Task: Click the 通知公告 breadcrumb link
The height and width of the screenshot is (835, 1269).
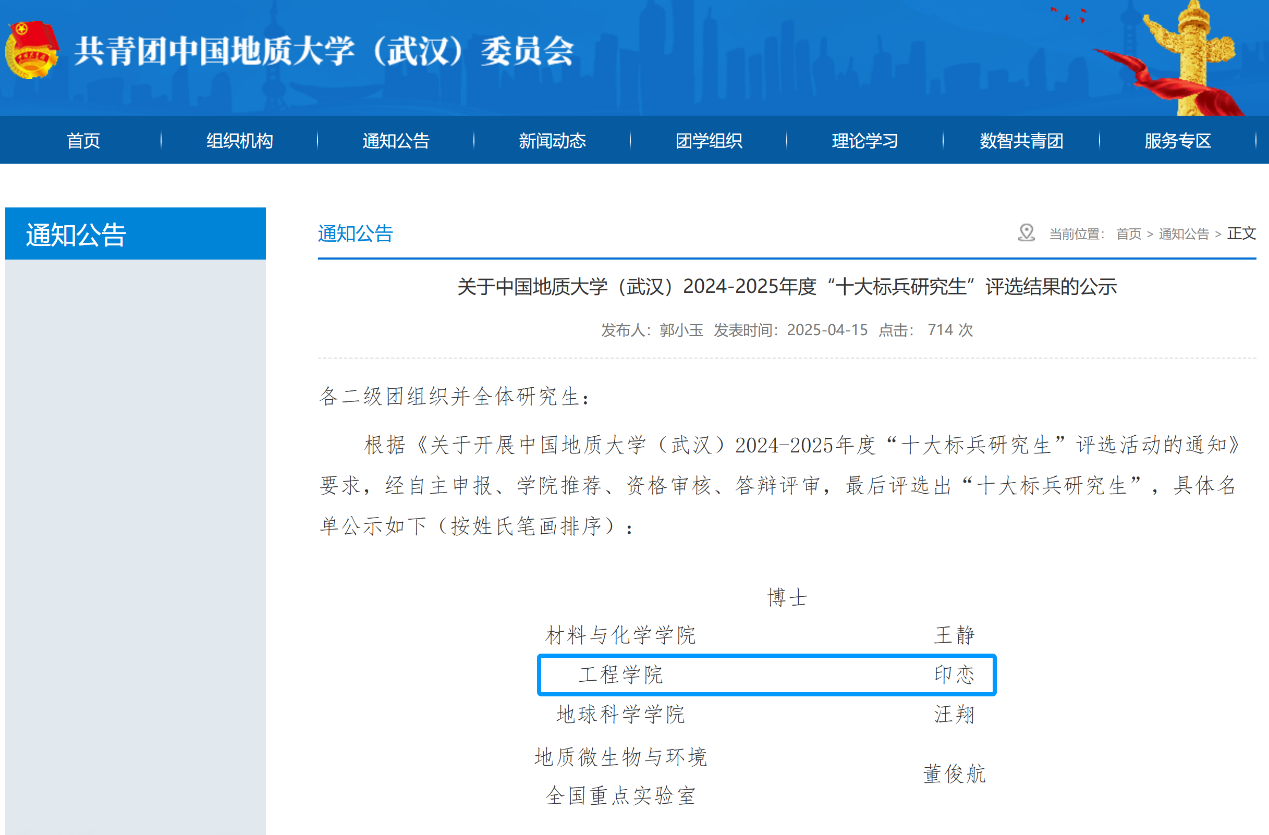Action: (x=1183, y=234)
